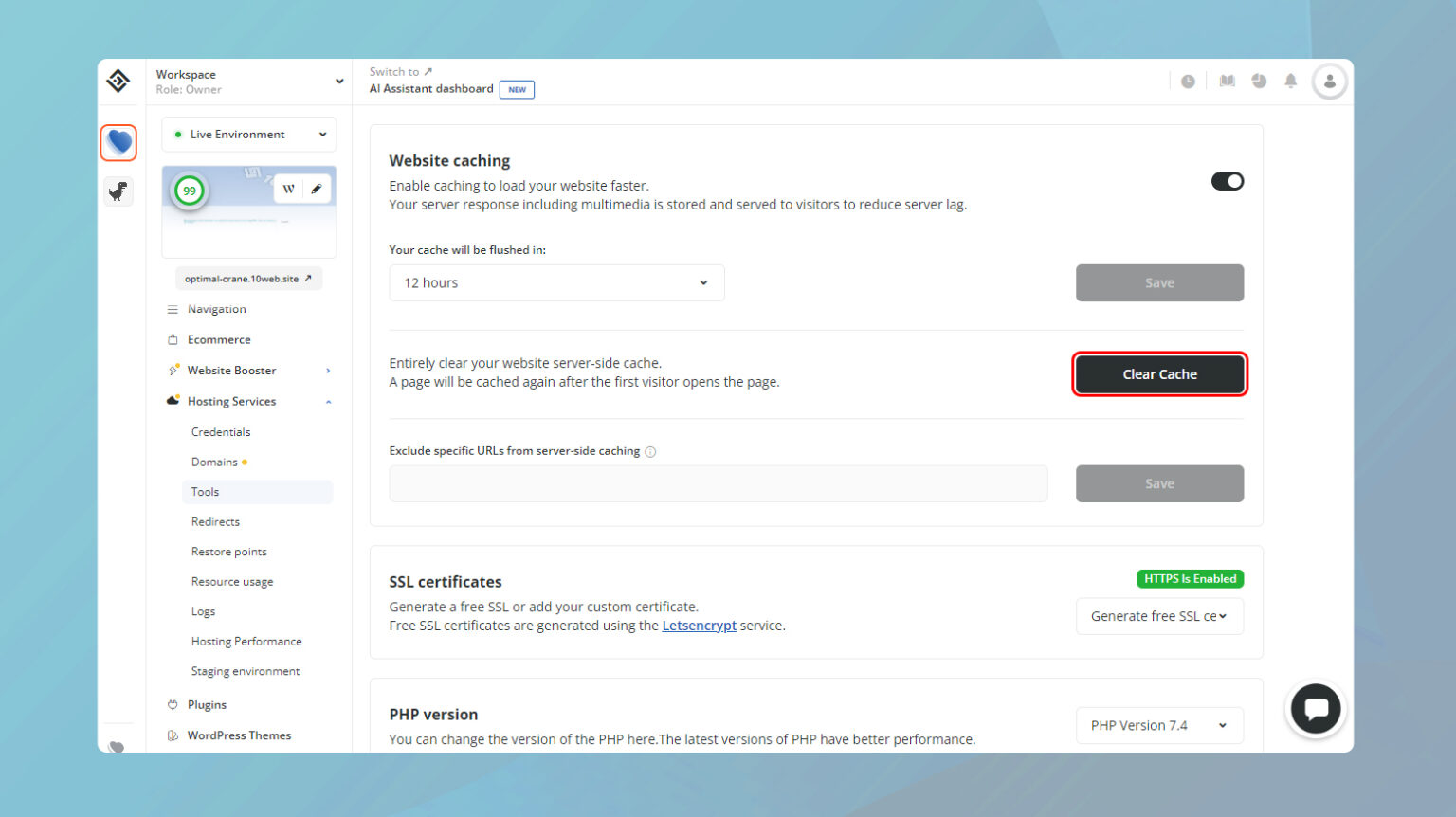Click the history clock icon in top bar
The image size is (1456, 817).
[1188, 82]
